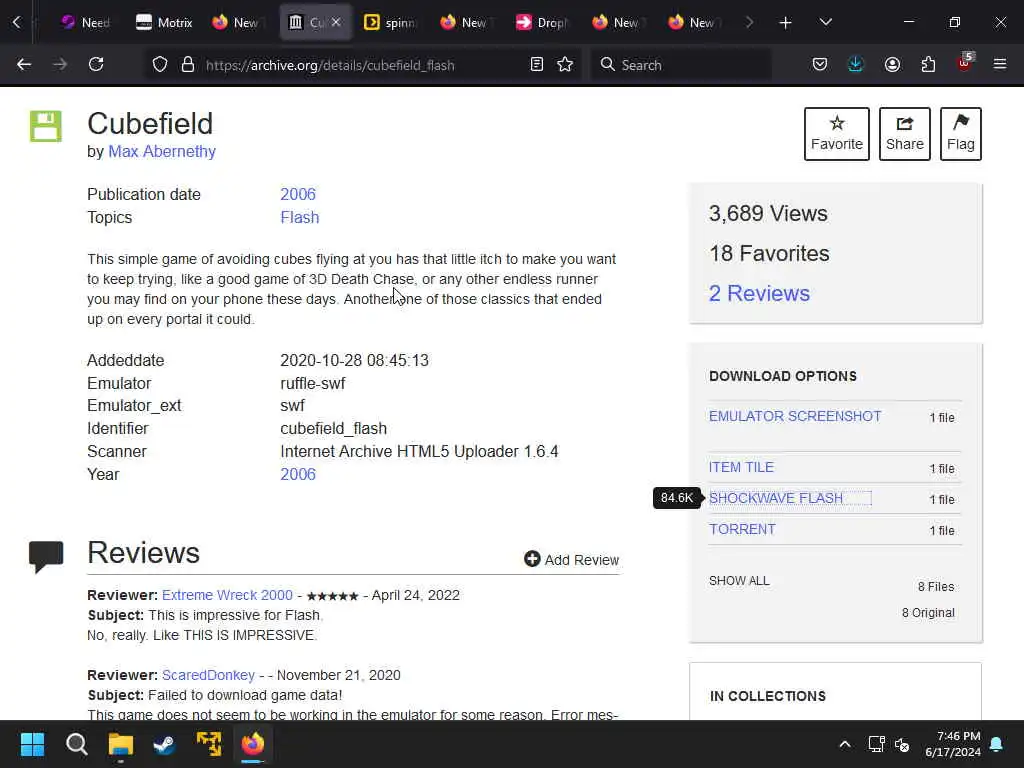1024x768 pixels.
Task: Click the Share button
Action: click(904, 134)
